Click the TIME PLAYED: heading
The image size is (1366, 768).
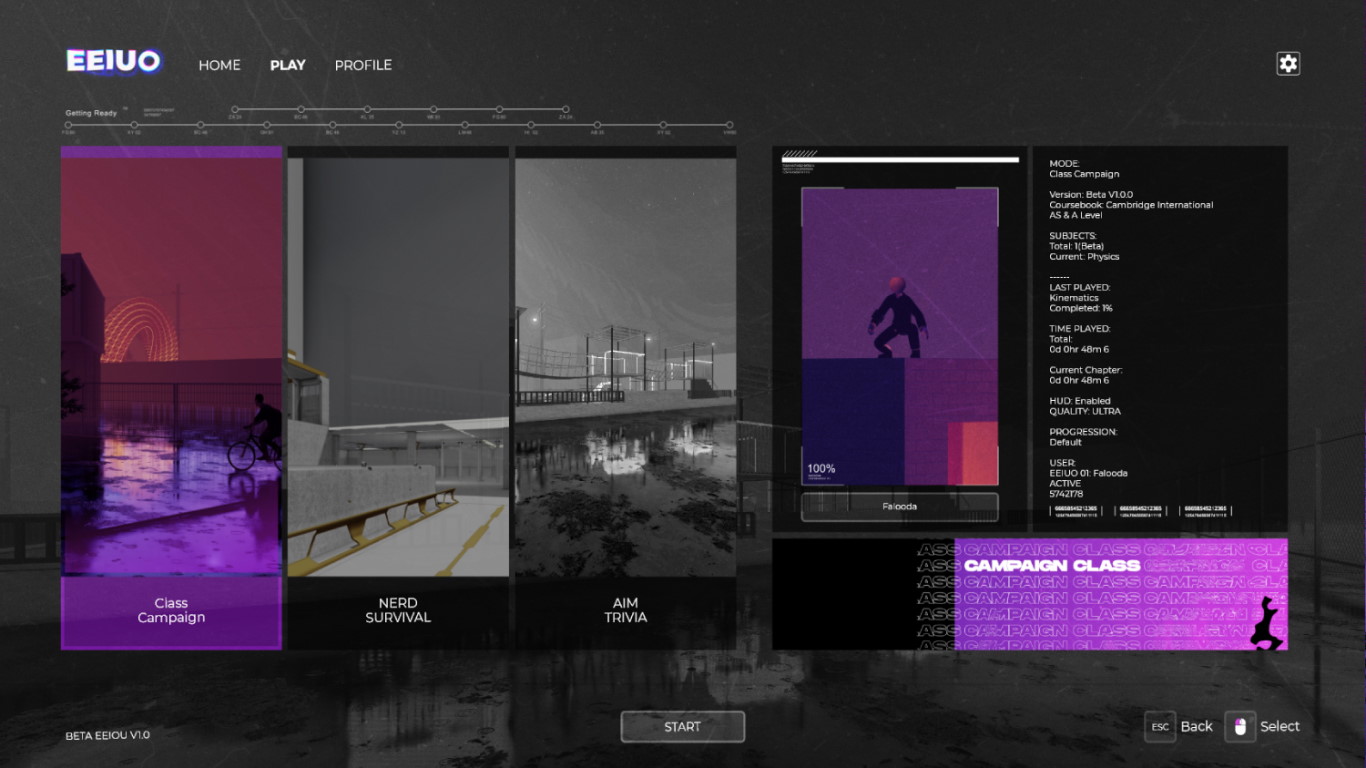(x=1080, y=329)
